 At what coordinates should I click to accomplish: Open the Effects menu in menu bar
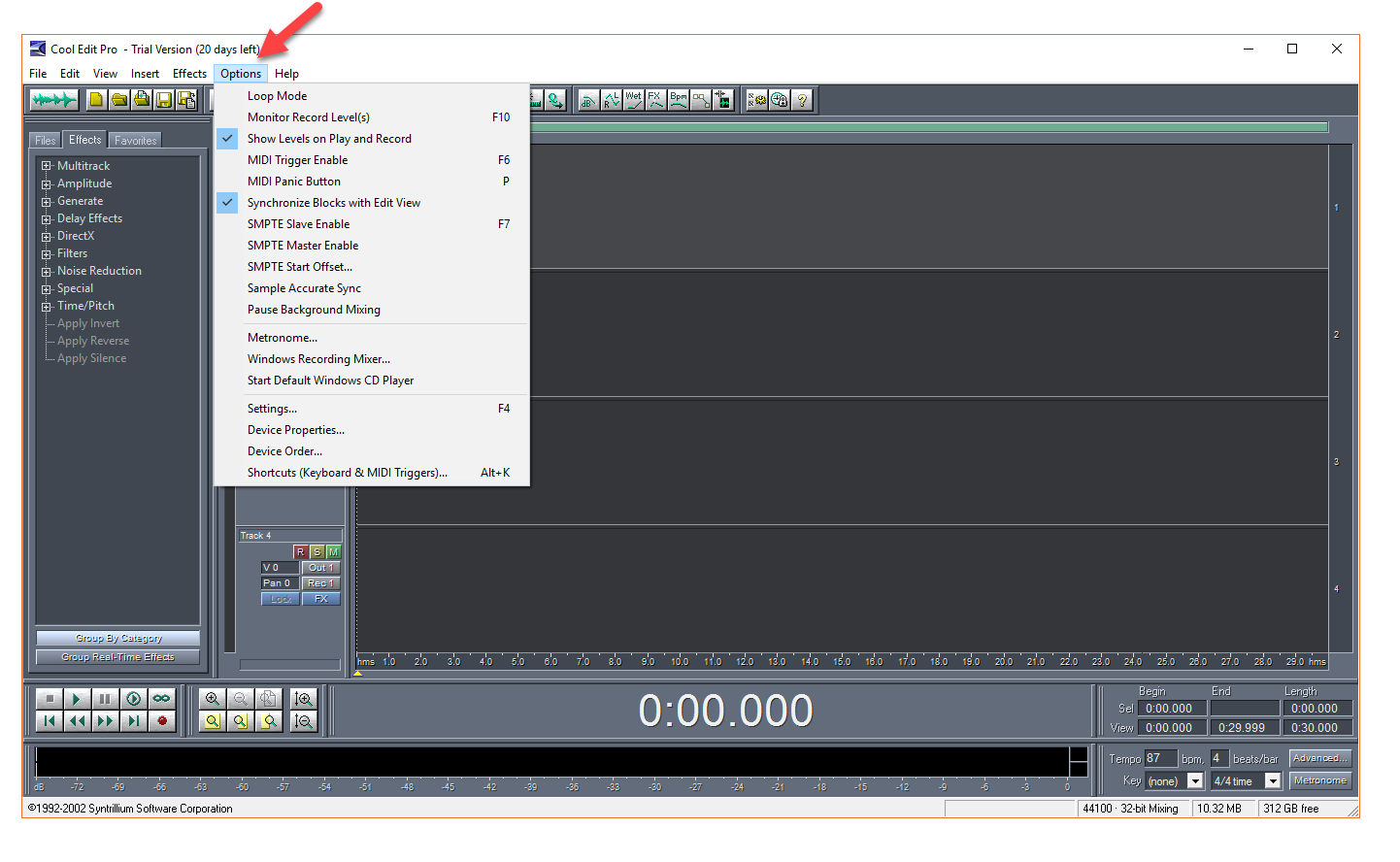(189, 74)
